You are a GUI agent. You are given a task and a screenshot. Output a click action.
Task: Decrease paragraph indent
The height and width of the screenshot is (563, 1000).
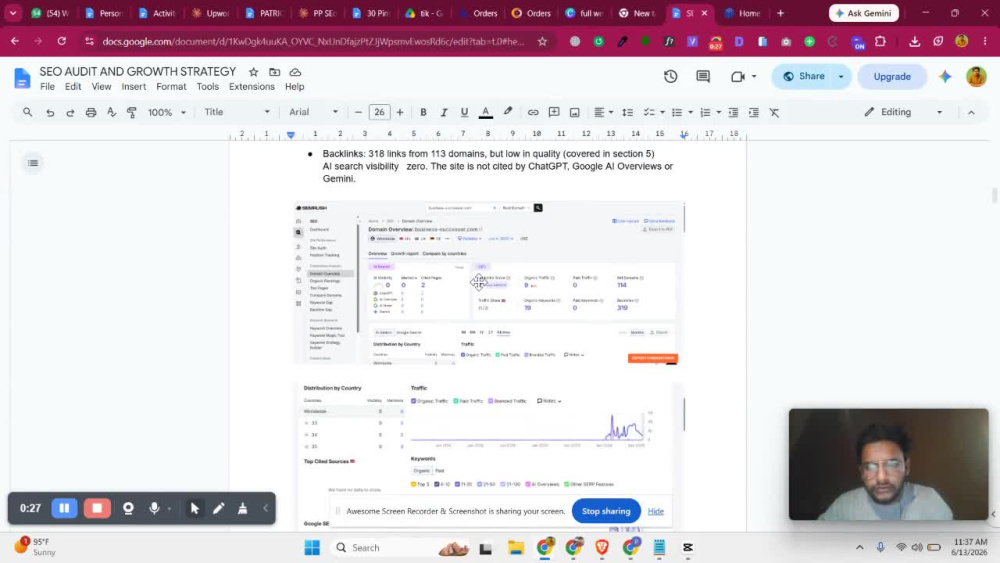pos(733,112)
